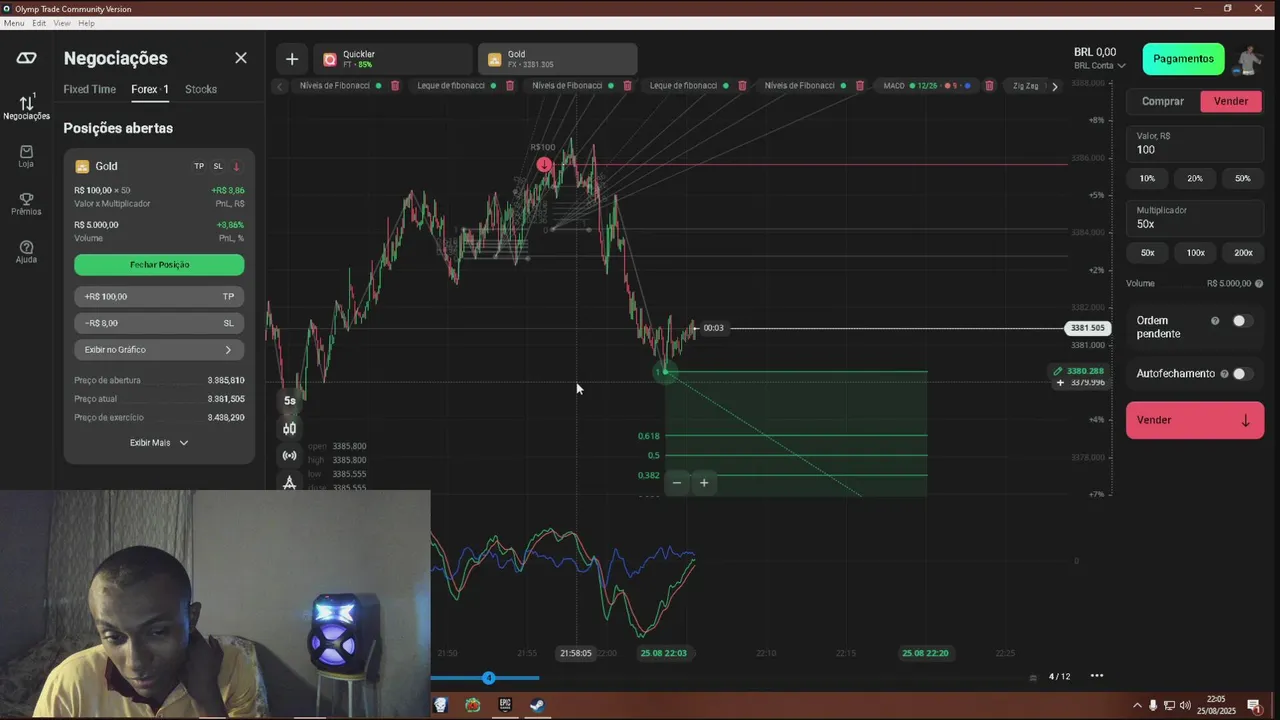Choose the 100x multiplier preset

1195,253
